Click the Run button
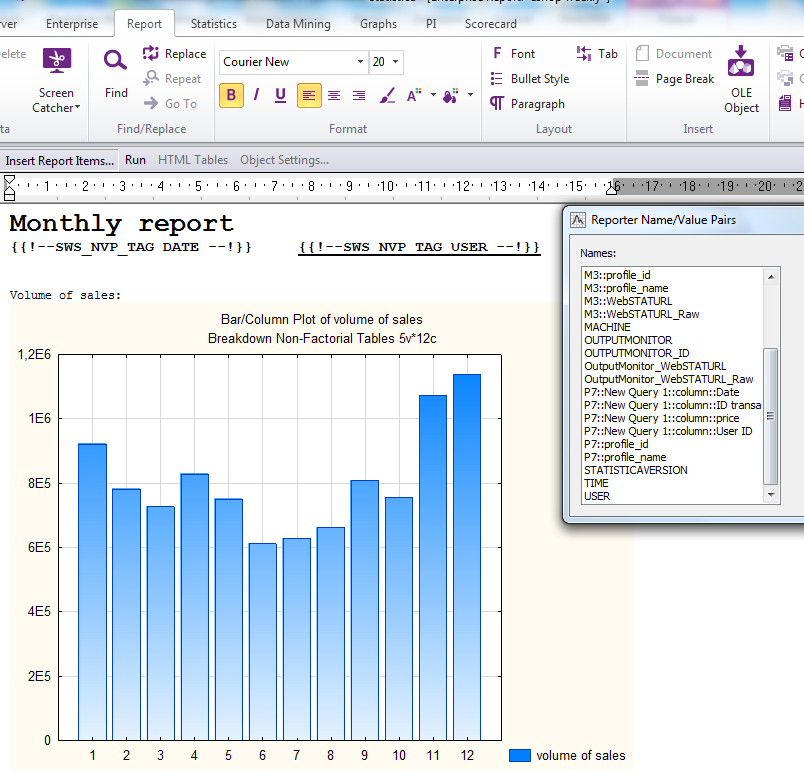 tap(135, 160)
